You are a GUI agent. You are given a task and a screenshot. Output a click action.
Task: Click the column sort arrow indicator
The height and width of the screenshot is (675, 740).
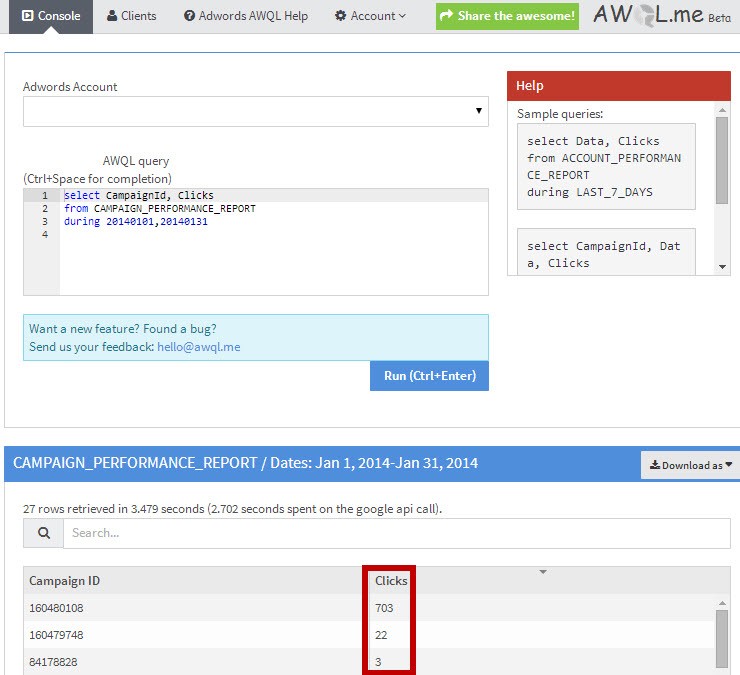pyautogui.click(x=543, y=572)
